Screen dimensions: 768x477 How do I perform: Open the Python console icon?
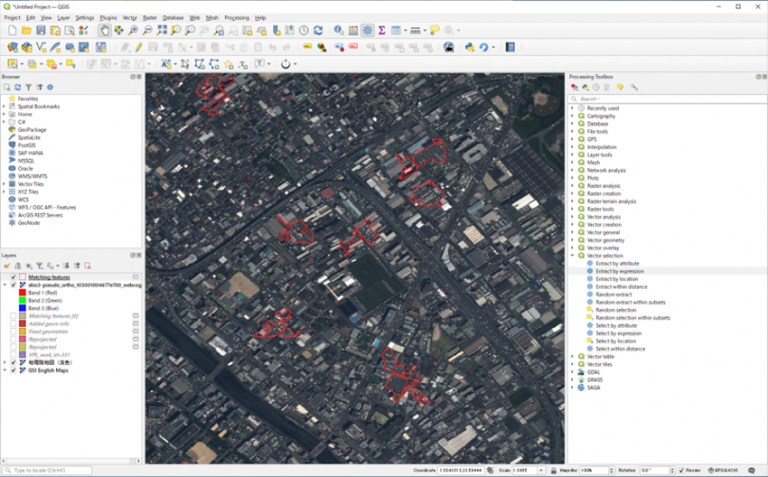pos(470,47)
